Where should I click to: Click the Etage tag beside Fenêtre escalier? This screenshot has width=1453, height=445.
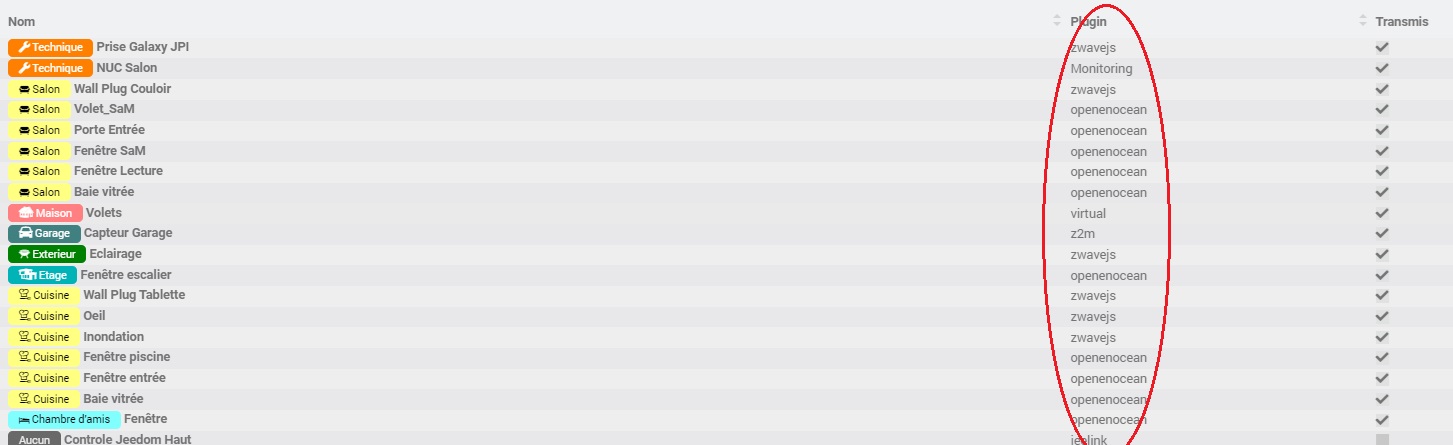(x=42, y=275)
